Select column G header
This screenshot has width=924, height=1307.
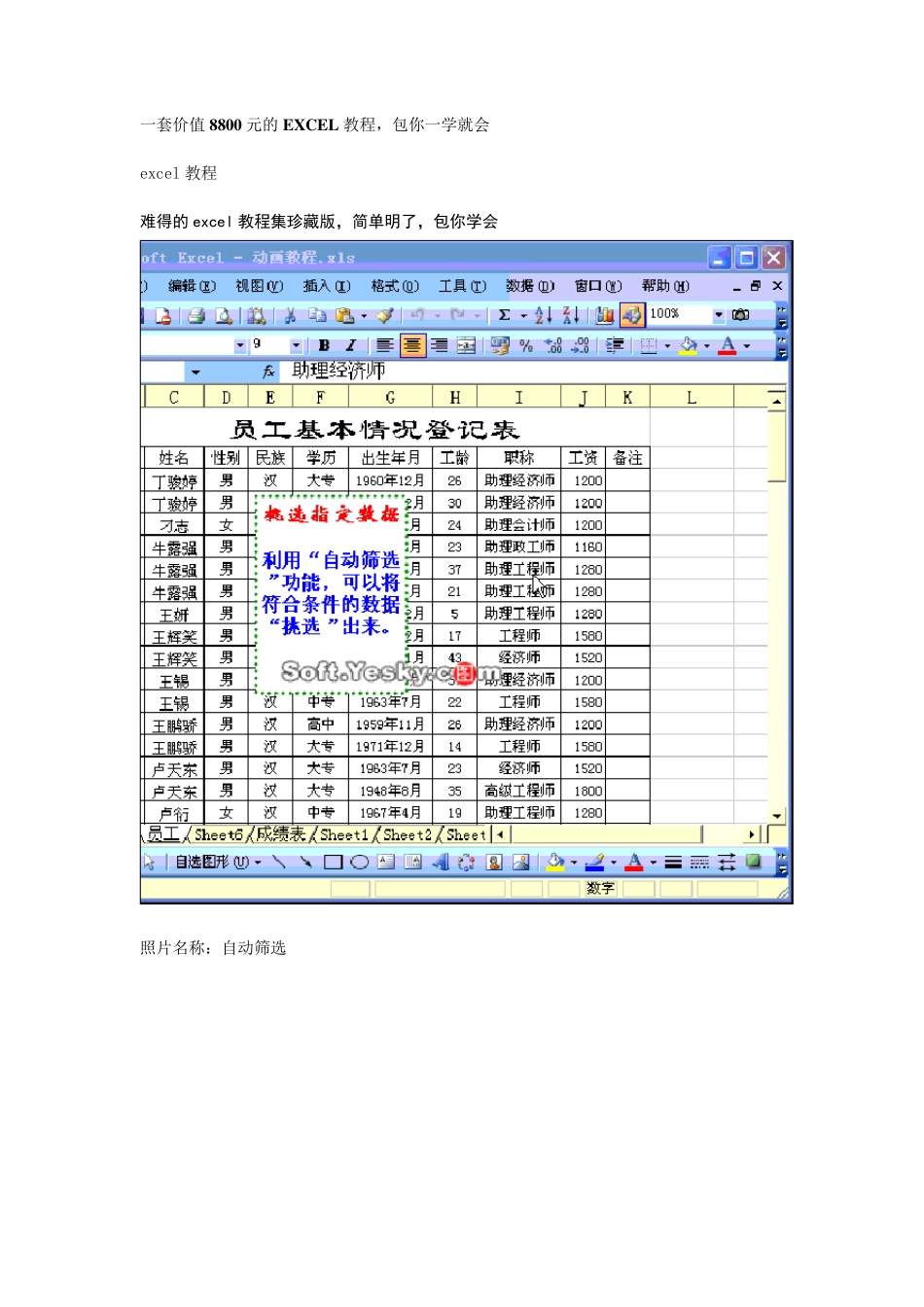pyautogui.click(x=390, y=397)
